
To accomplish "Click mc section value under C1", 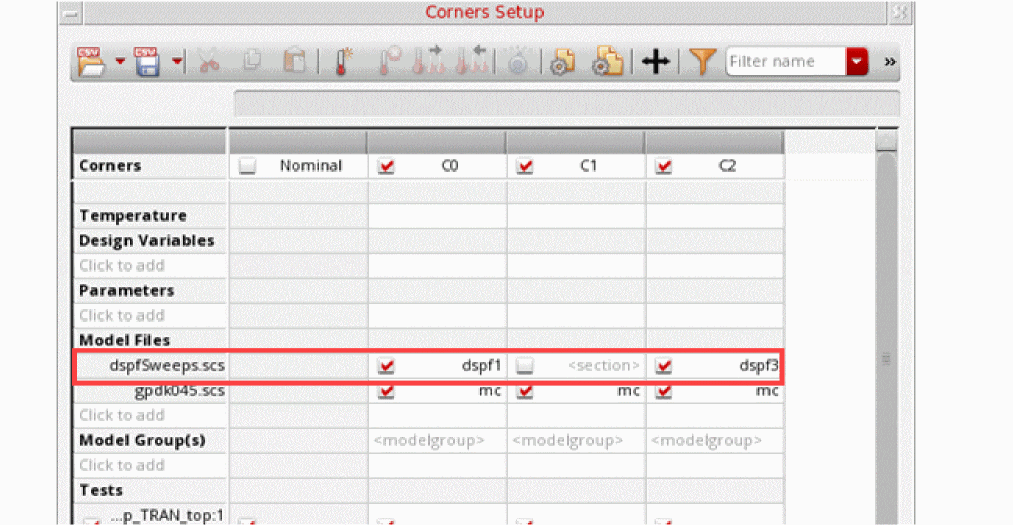I will point(629,391).
